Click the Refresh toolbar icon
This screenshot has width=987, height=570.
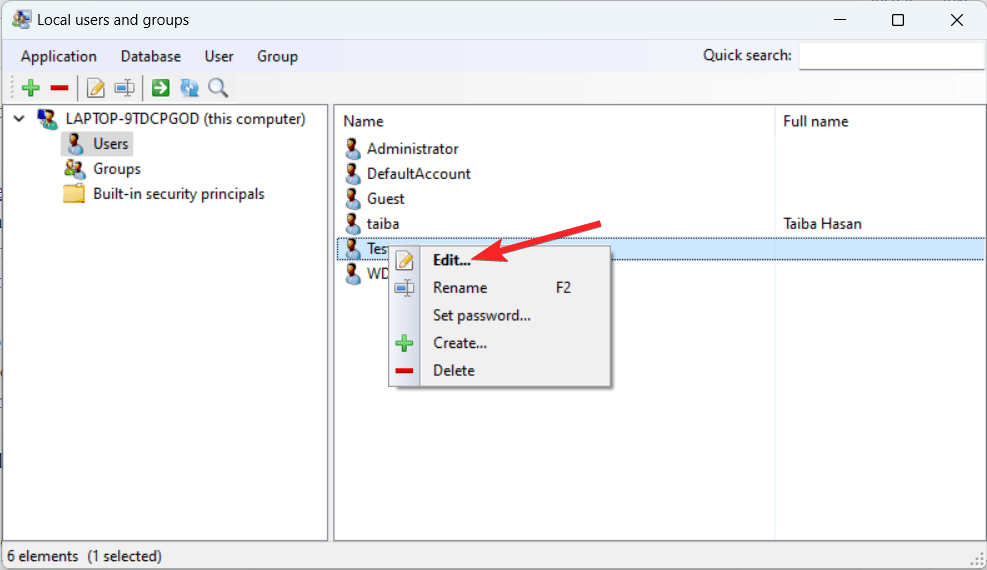(x=189, y=88)
